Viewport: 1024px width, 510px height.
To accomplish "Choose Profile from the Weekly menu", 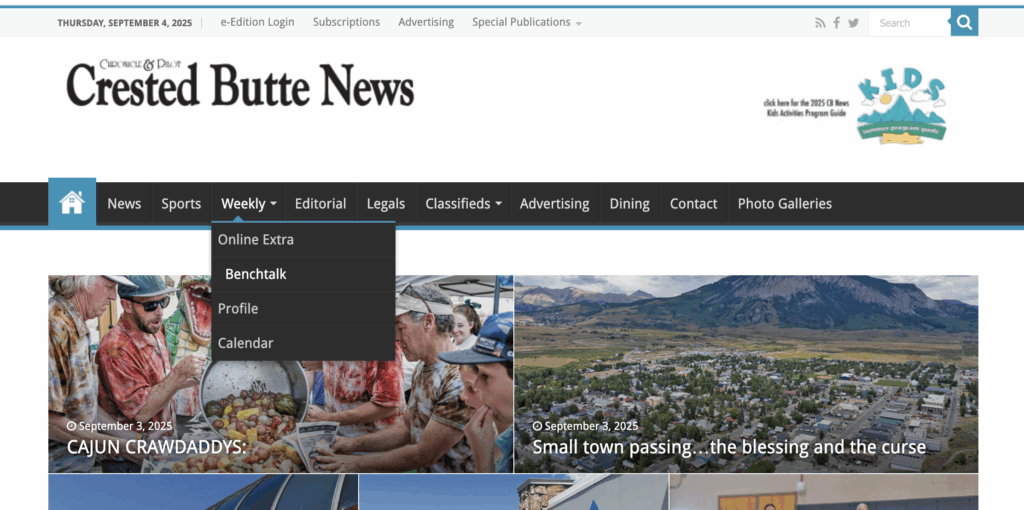I will [x=238, y=309].
